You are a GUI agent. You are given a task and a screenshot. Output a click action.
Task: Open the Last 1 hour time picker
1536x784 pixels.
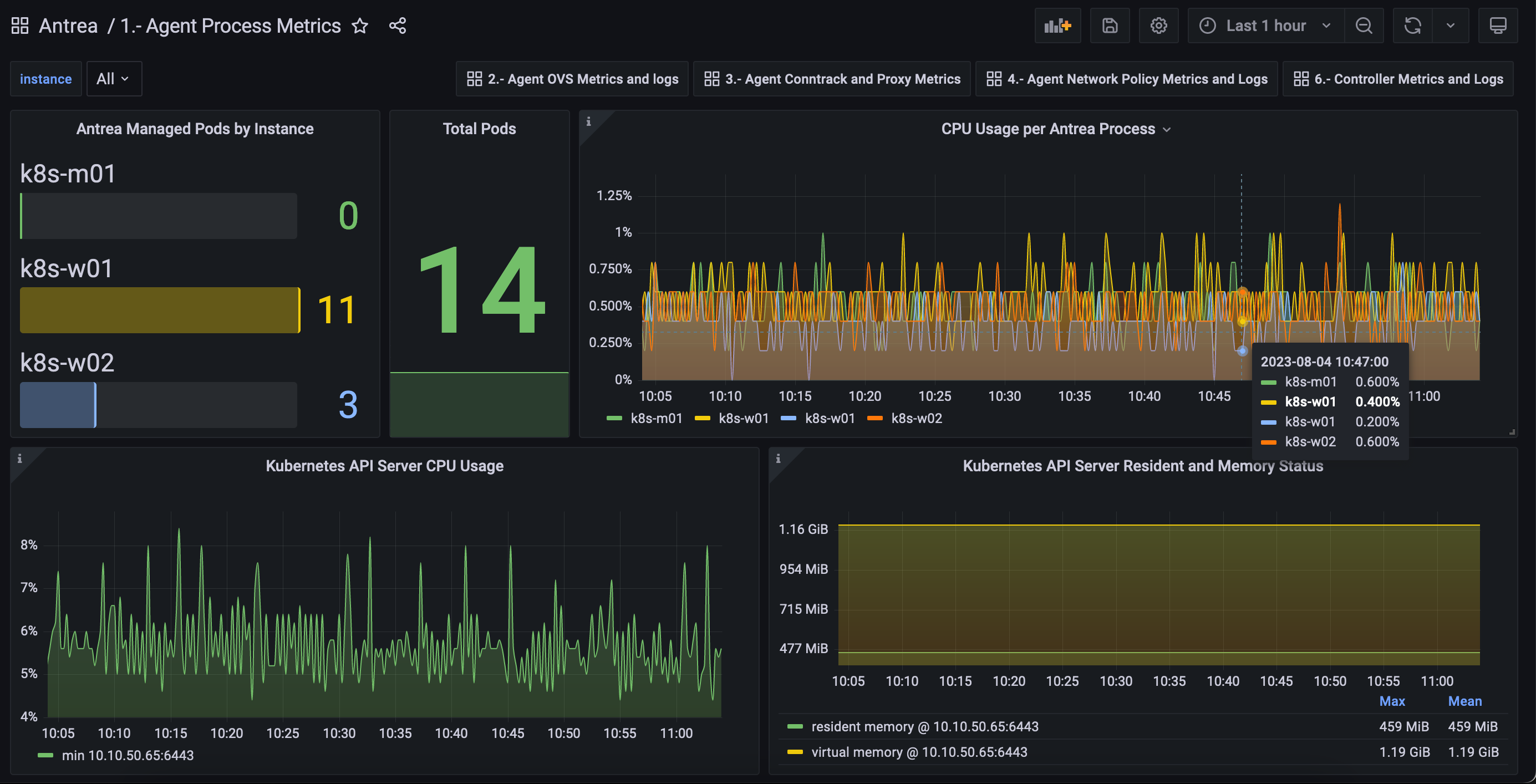(1266, 26)
